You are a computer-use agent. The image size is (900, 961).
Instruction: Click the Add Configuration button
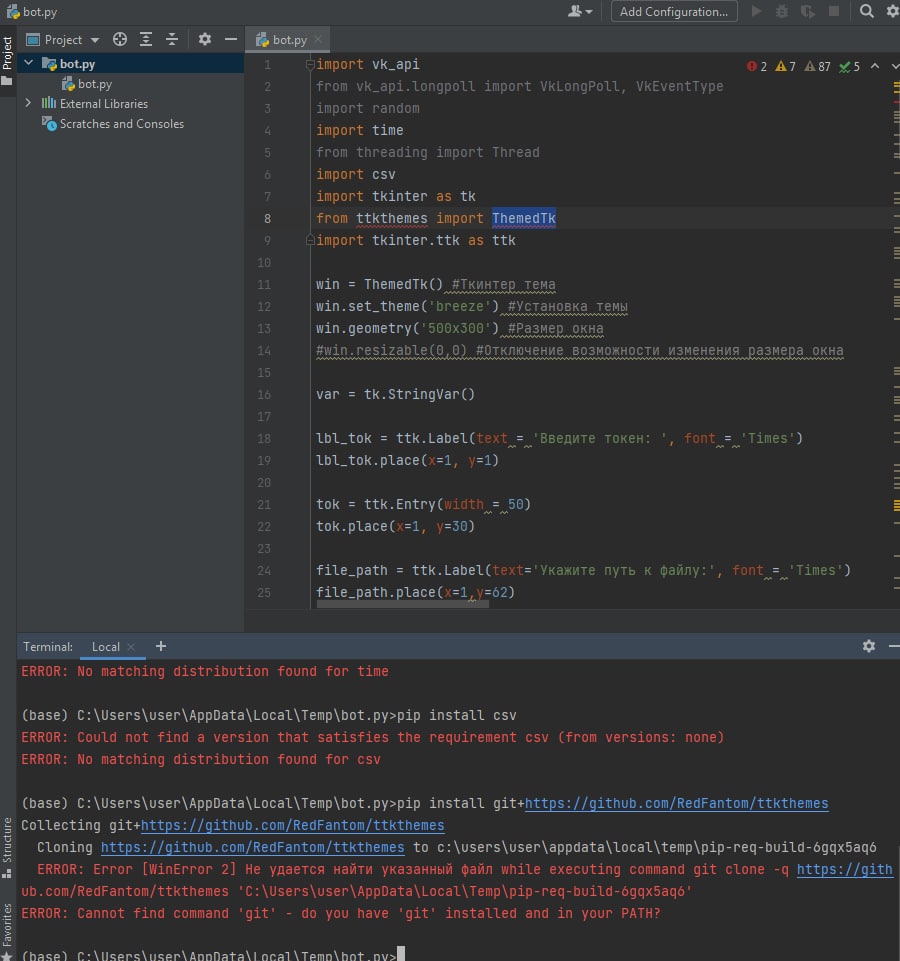coord(673,12)
